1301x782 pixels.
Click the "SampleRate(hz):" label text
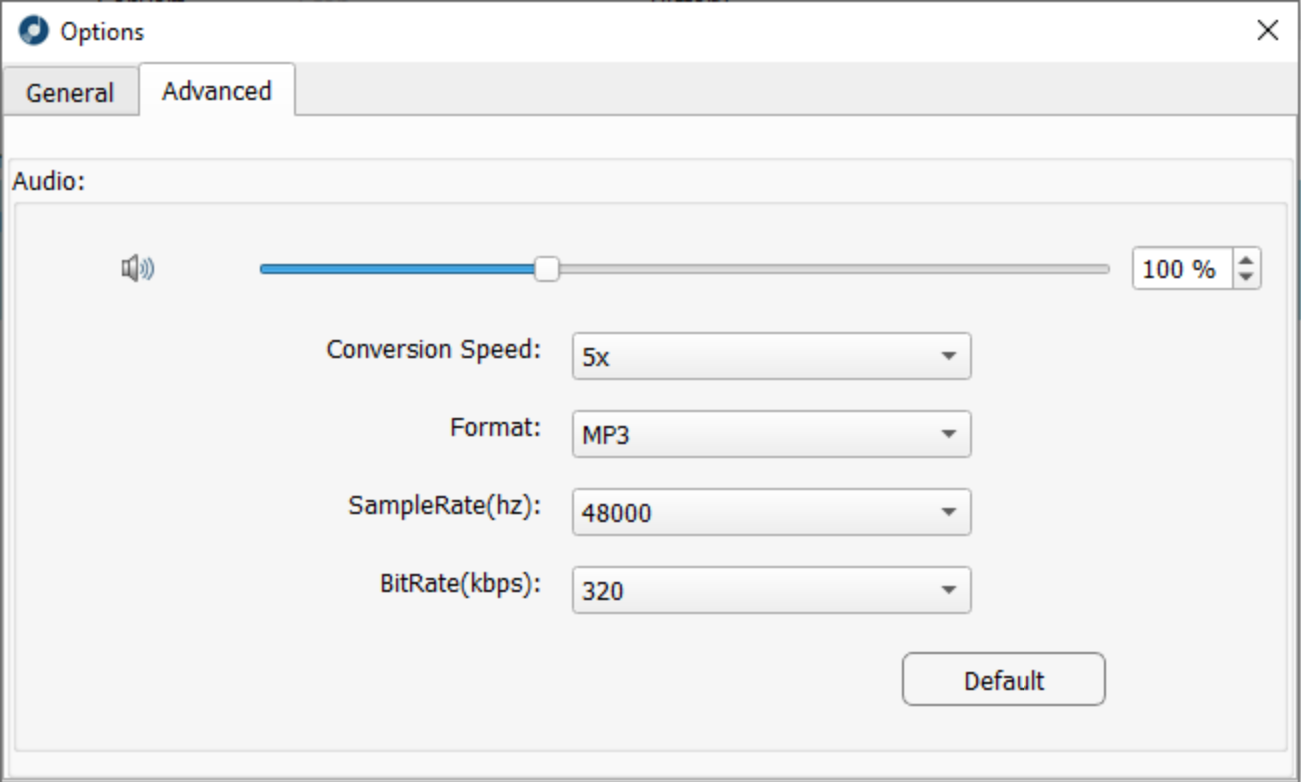point(444,506)
